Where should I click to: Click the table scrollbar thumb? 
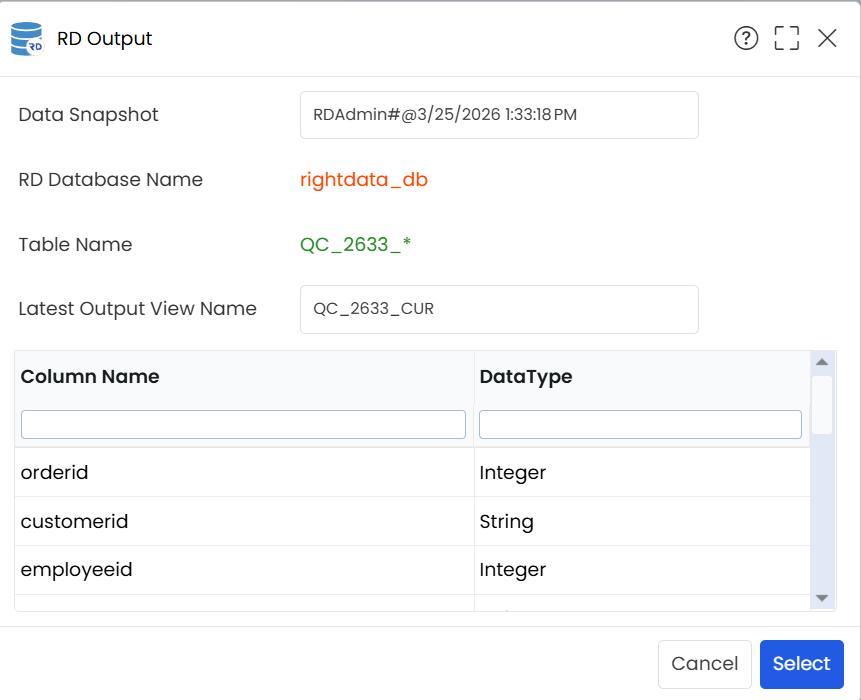point(822,405)
